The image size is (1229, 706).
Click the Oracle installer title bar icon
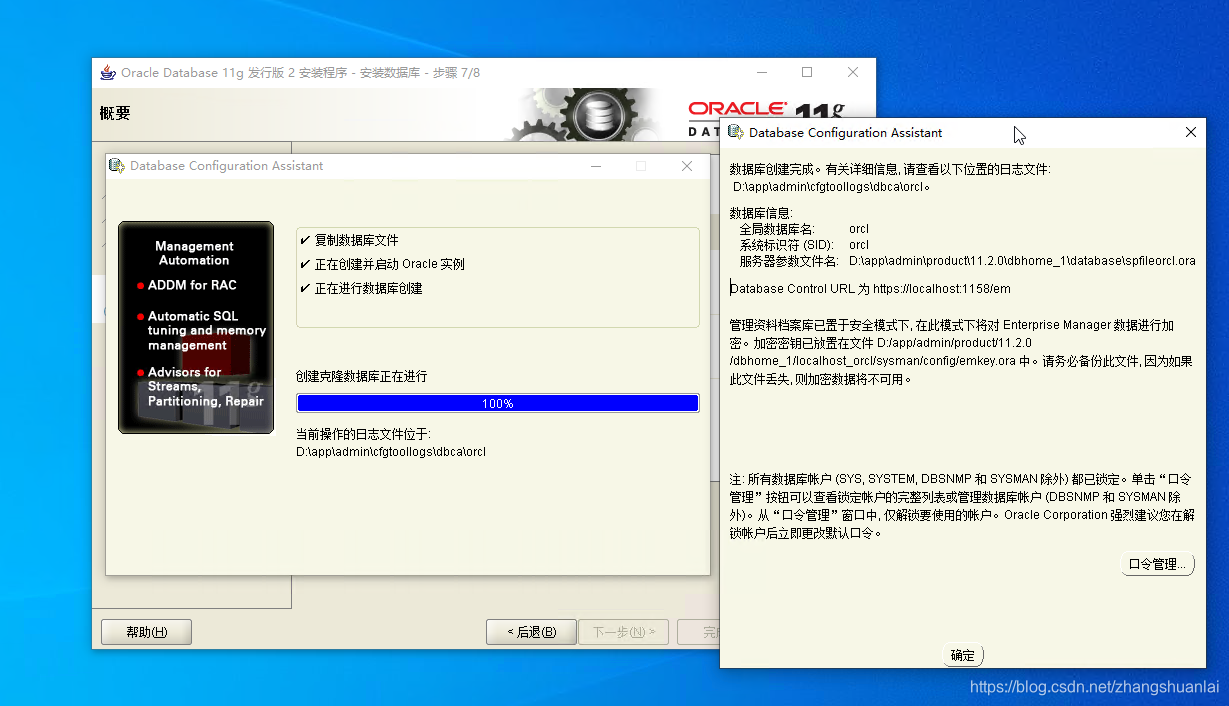[108, 73]
